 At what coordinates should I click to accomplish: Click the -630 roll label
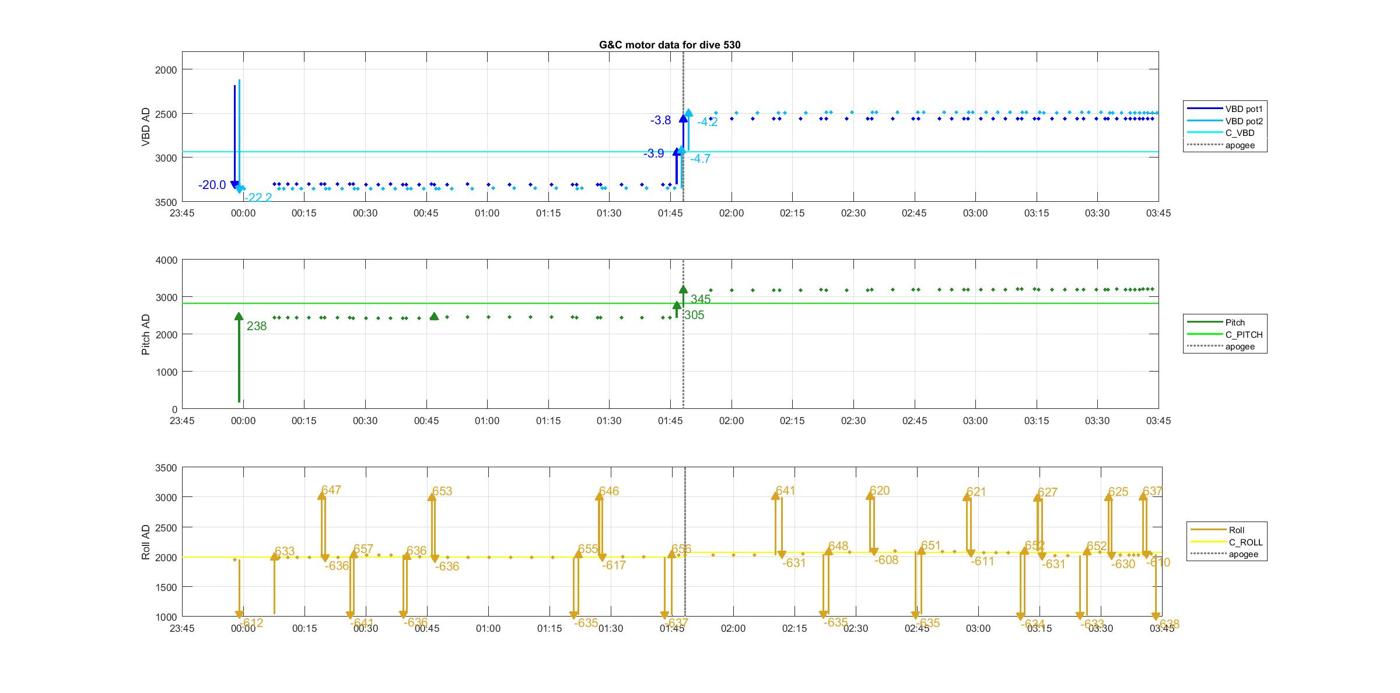(x=1123, y=564)
